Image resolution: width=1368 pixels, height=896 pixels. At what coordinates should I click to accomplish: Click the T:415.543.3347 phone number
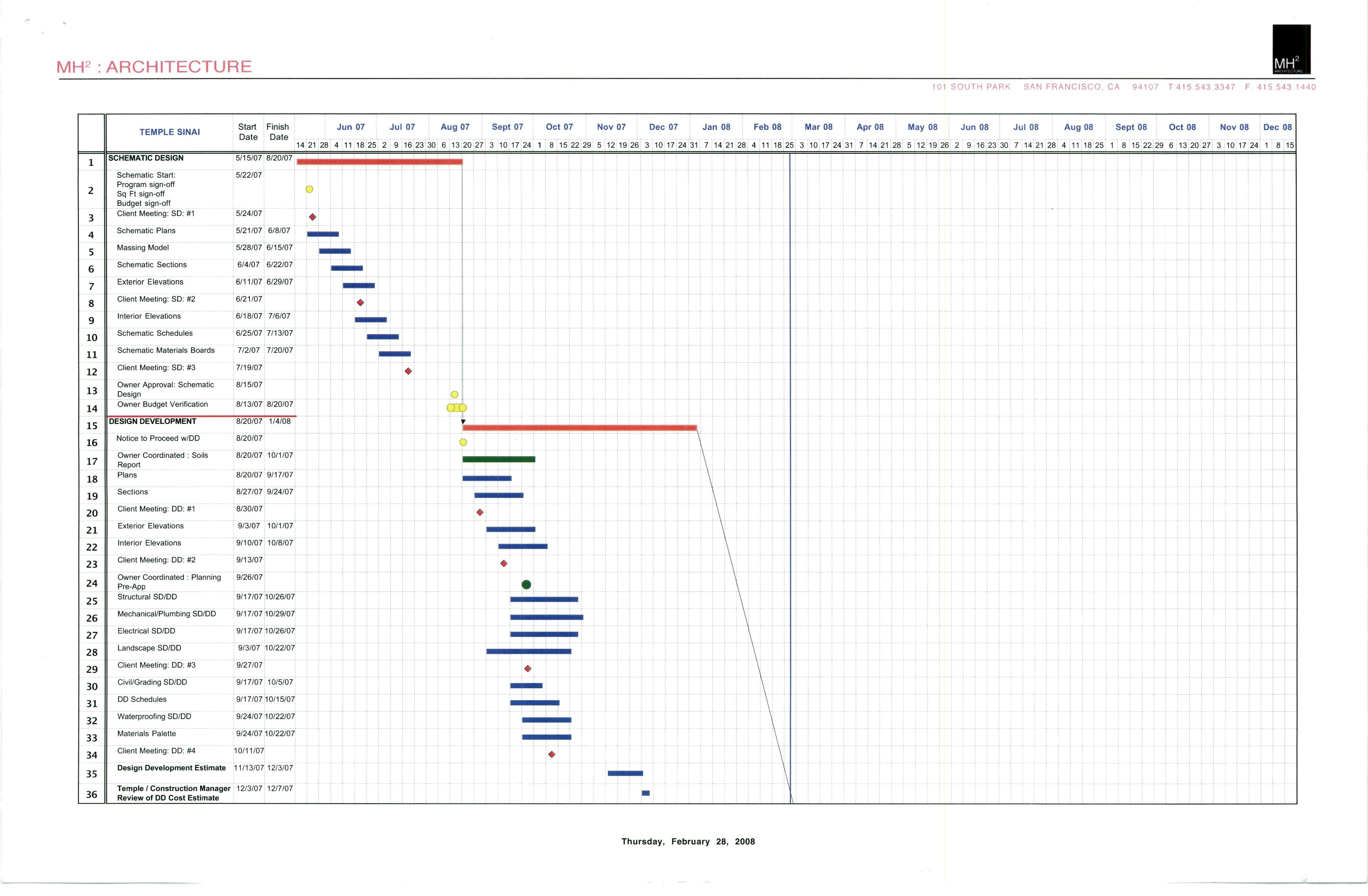1201,87
